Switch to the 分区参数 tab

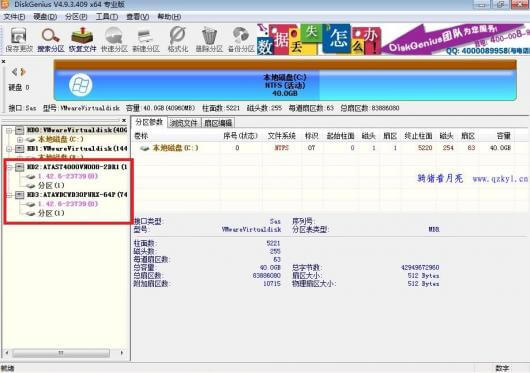pyautogui.click(x=149, y=122)
